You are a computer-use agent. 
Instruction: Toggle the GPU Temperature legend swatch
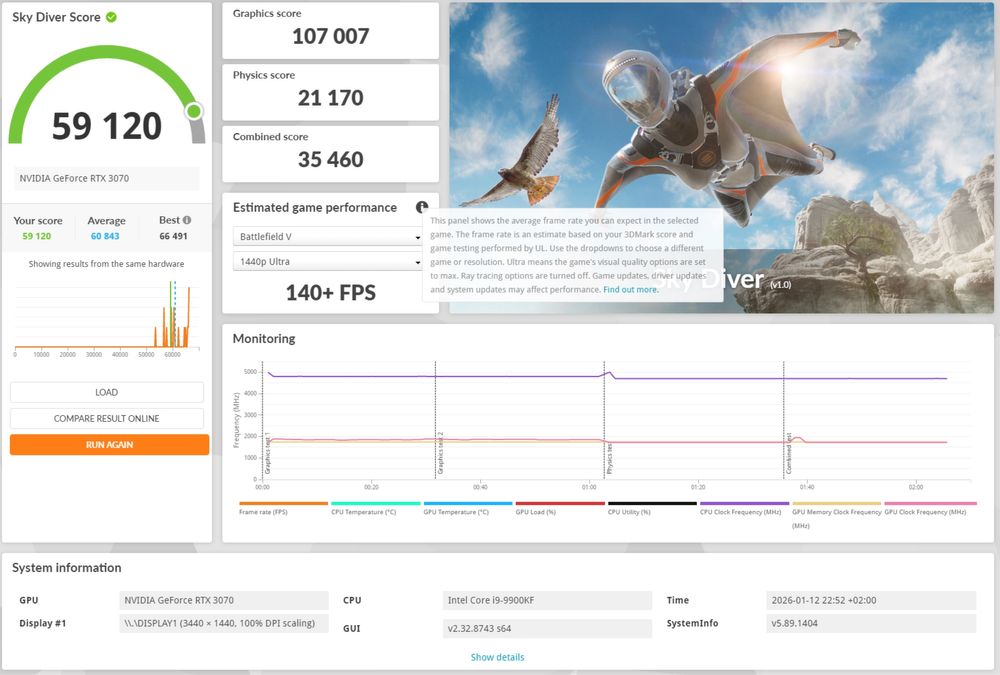[x=468, y=503]
